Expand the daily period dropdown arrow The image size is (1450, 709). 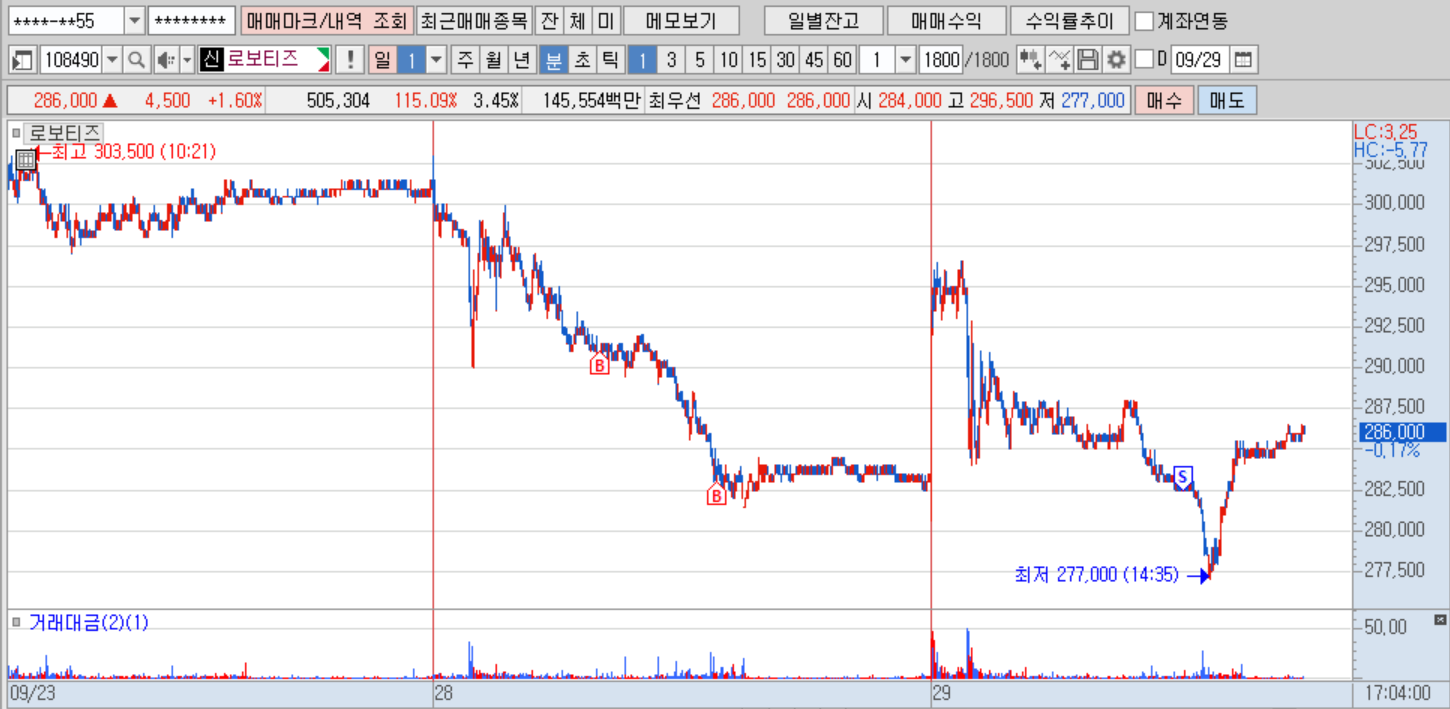(x=437, y=60)
